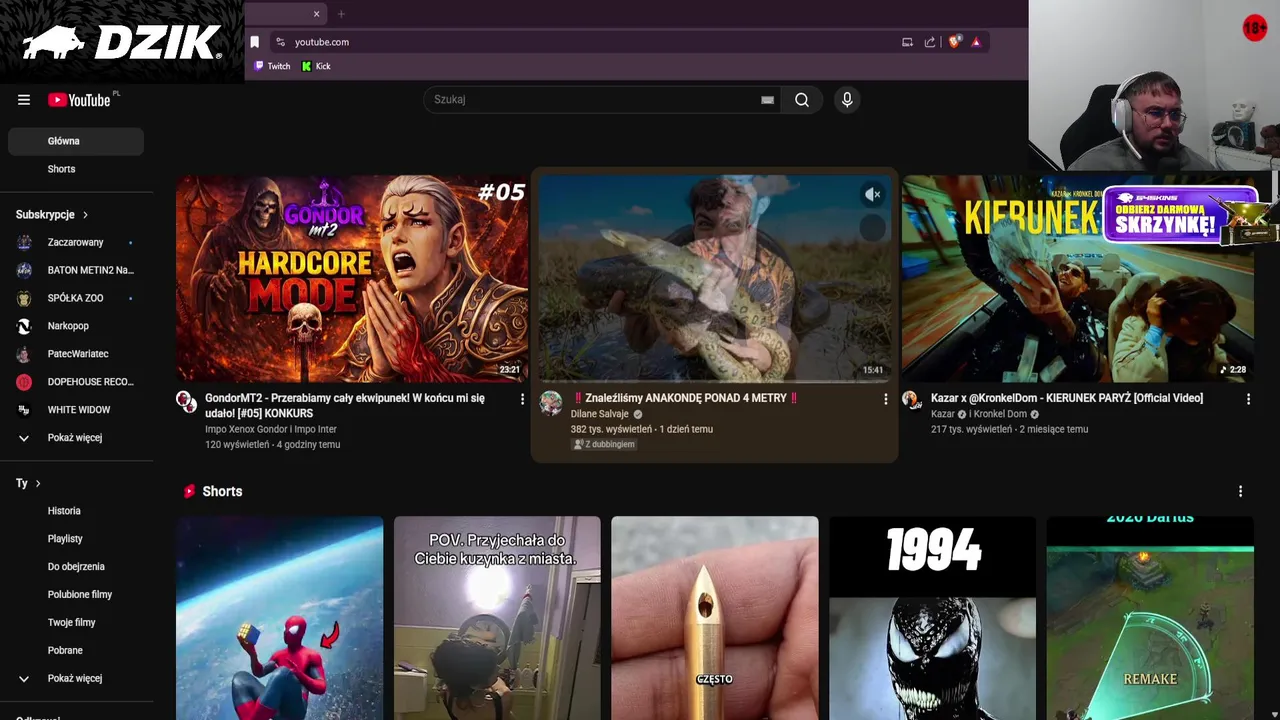Open Pobrane in the sidebar
The width and height of the screenshot is (1280, 720).
(76, 651)
